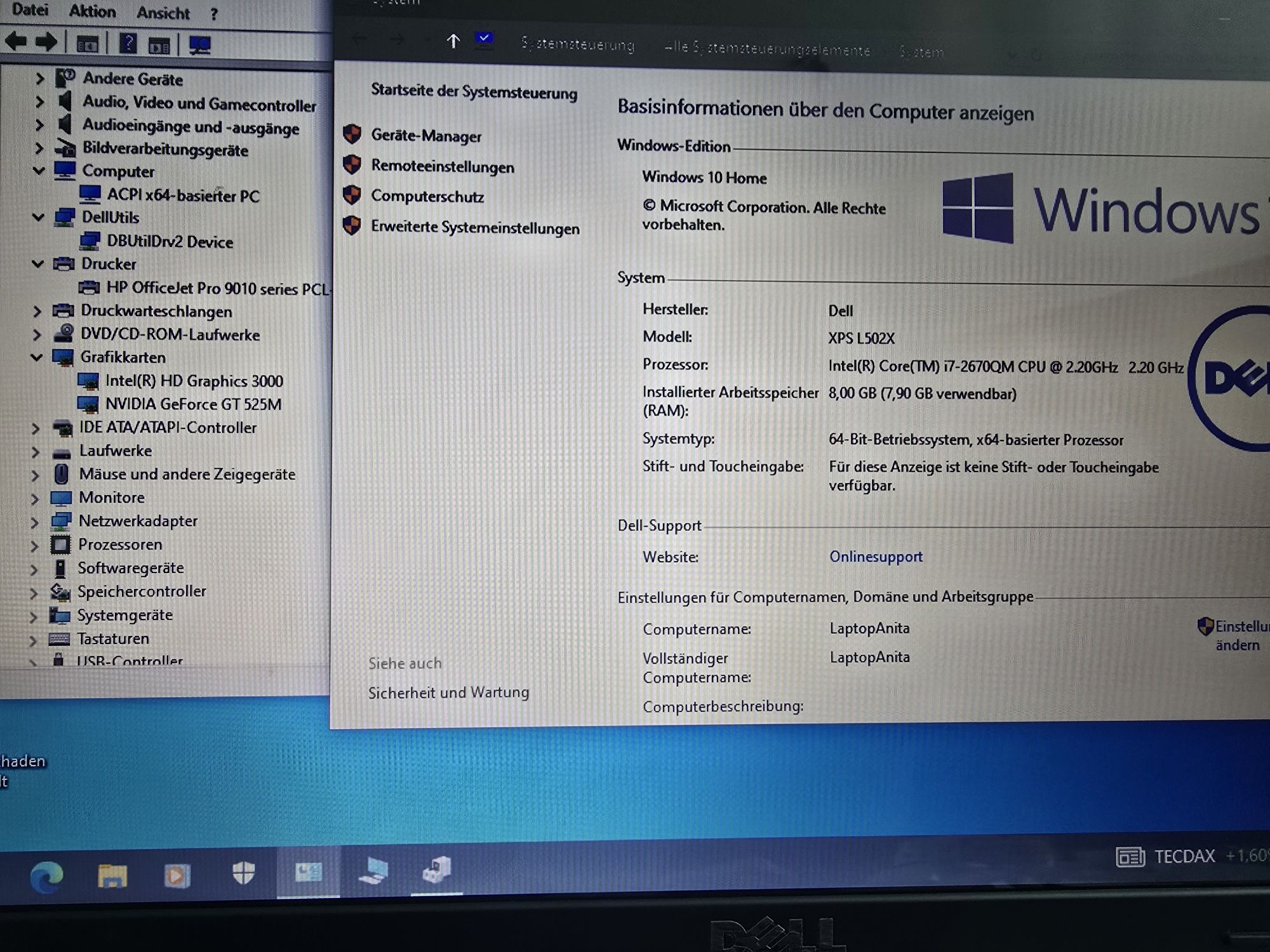Image resolution: width=1270 pixels, height=952 pixels.
Task: Select ACPI x64-basierter PC
Action: click(183, 195)
